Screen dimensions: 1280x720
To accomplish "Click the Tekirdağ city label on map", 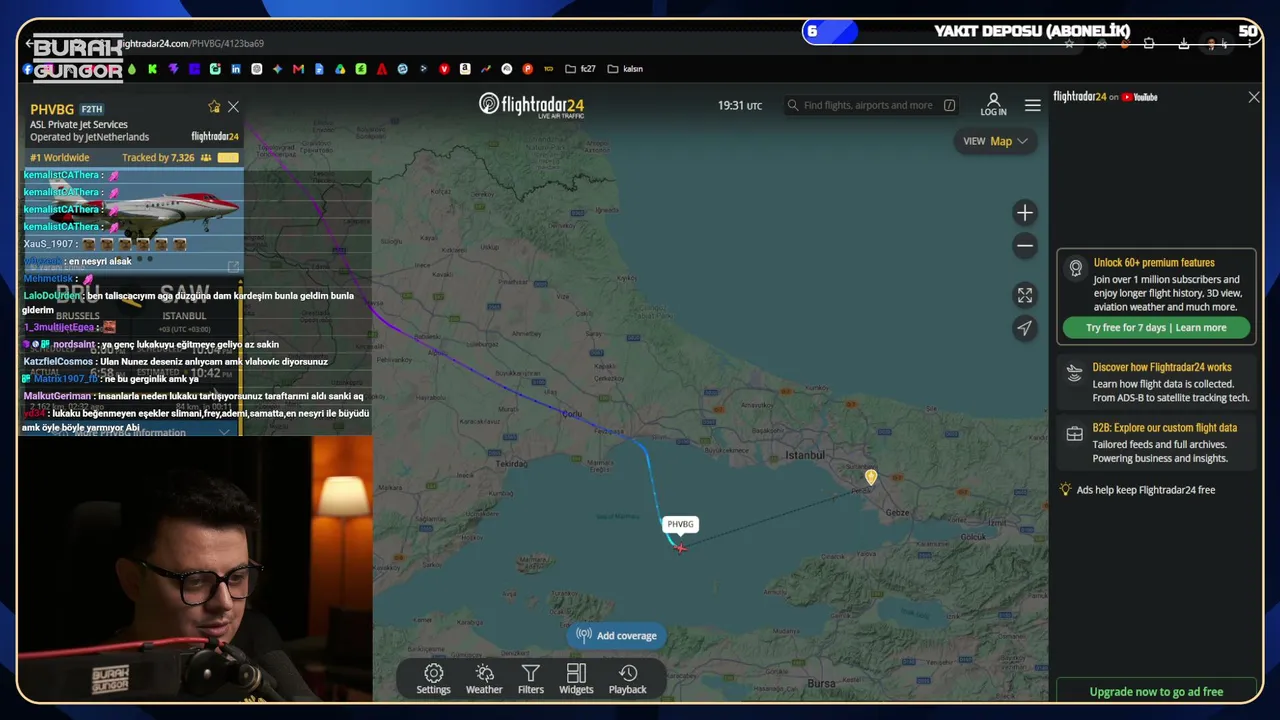I will pyautogui.click(x=512, y=464).
